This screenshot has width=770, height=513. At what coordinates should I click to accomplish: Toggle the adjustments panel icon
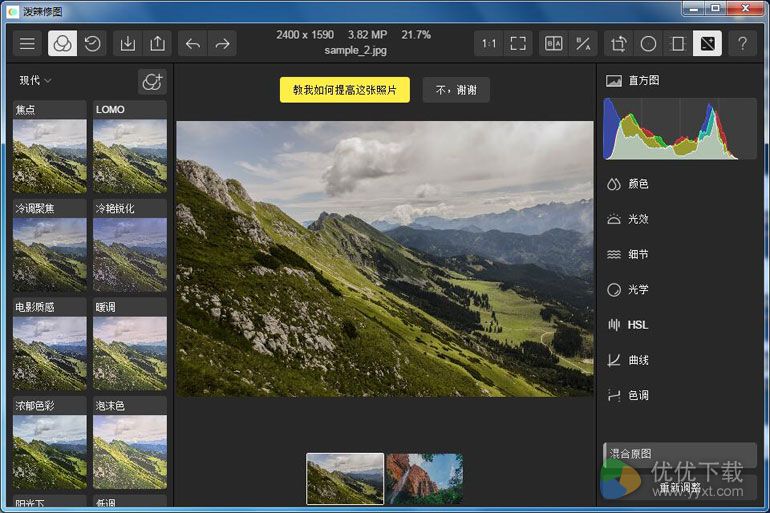click(708, 44)
